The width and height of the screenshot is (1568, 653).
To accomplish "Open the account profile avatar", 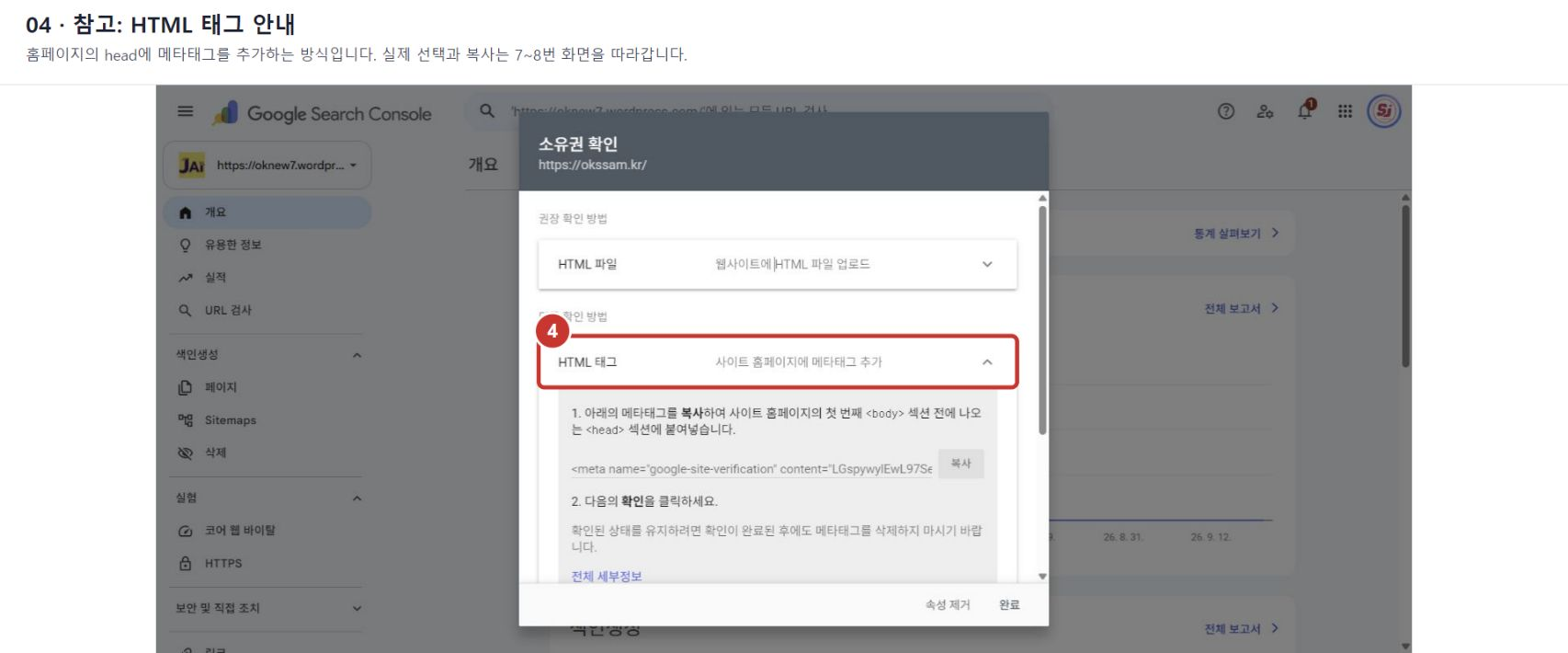I will [x=1384, y=111].
